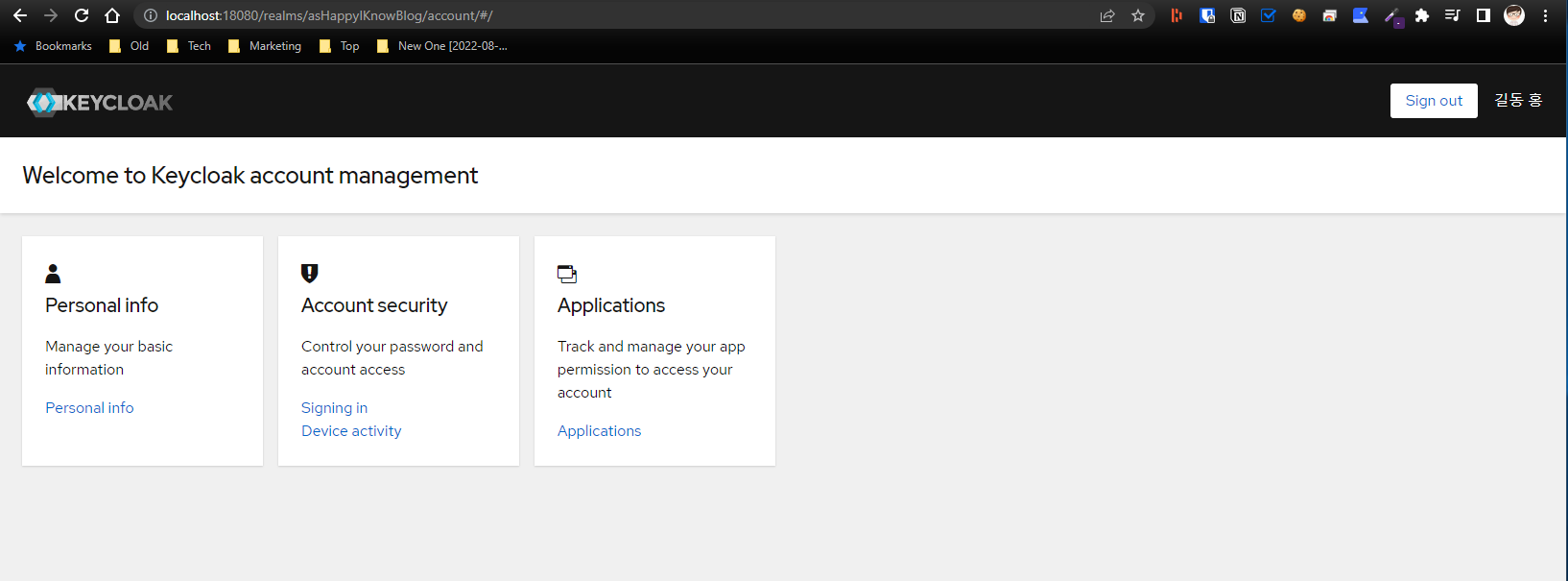Open the browser Extensions puzzle icon
This screenshot has width=1568, height=581.
pos(1422,15)
